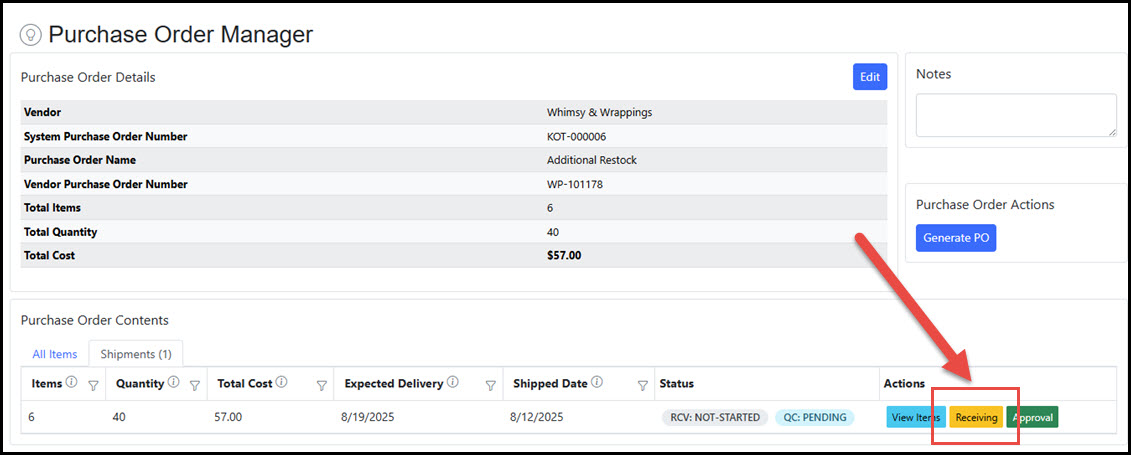This screenshot has height=455, width=1131.
Task: Click the lightbulb icon beside Purchase Order Manager
Action: click(30, 35)
